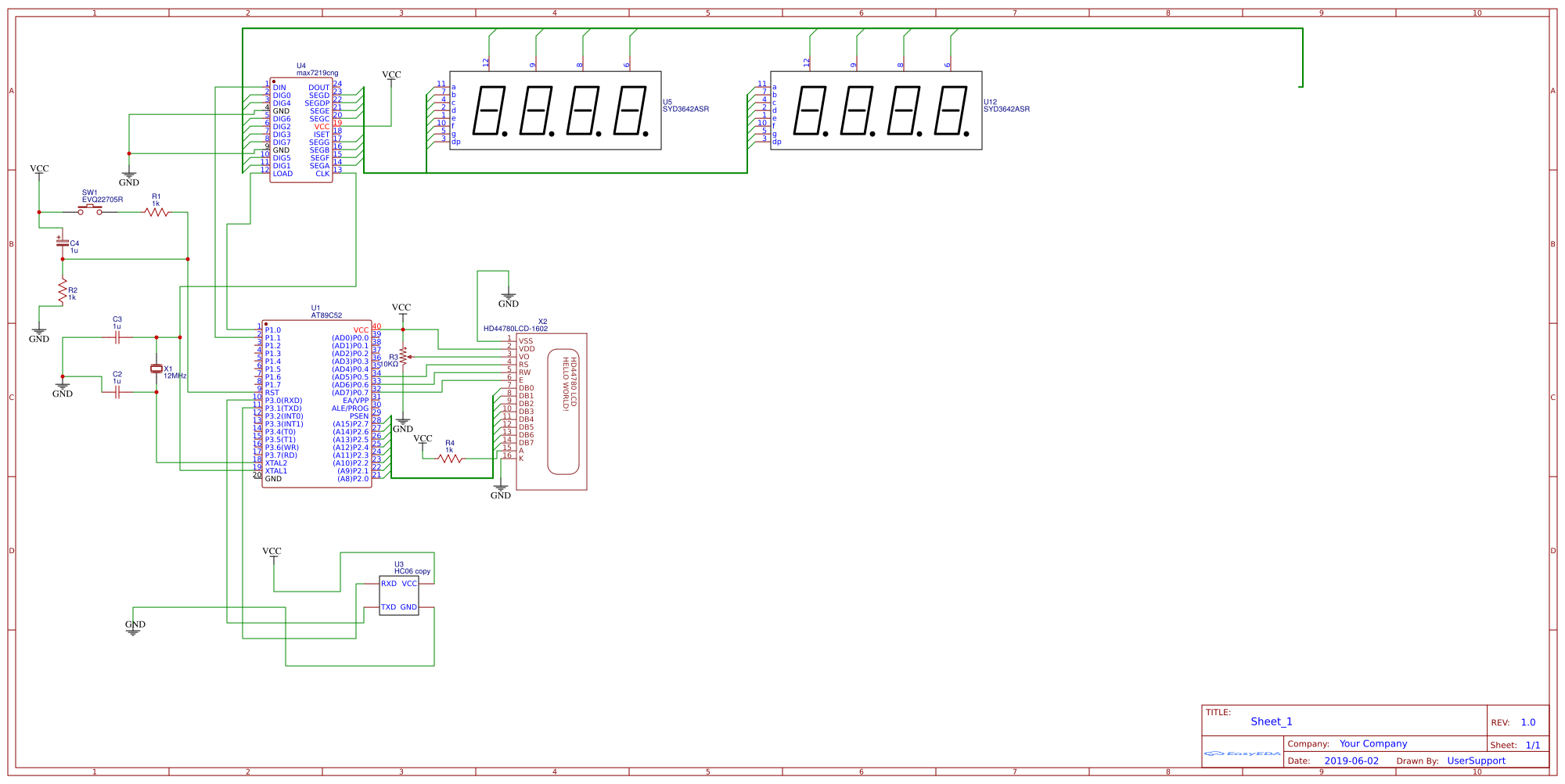
Task: Select the Your Company field
Action: [1373, 743]
